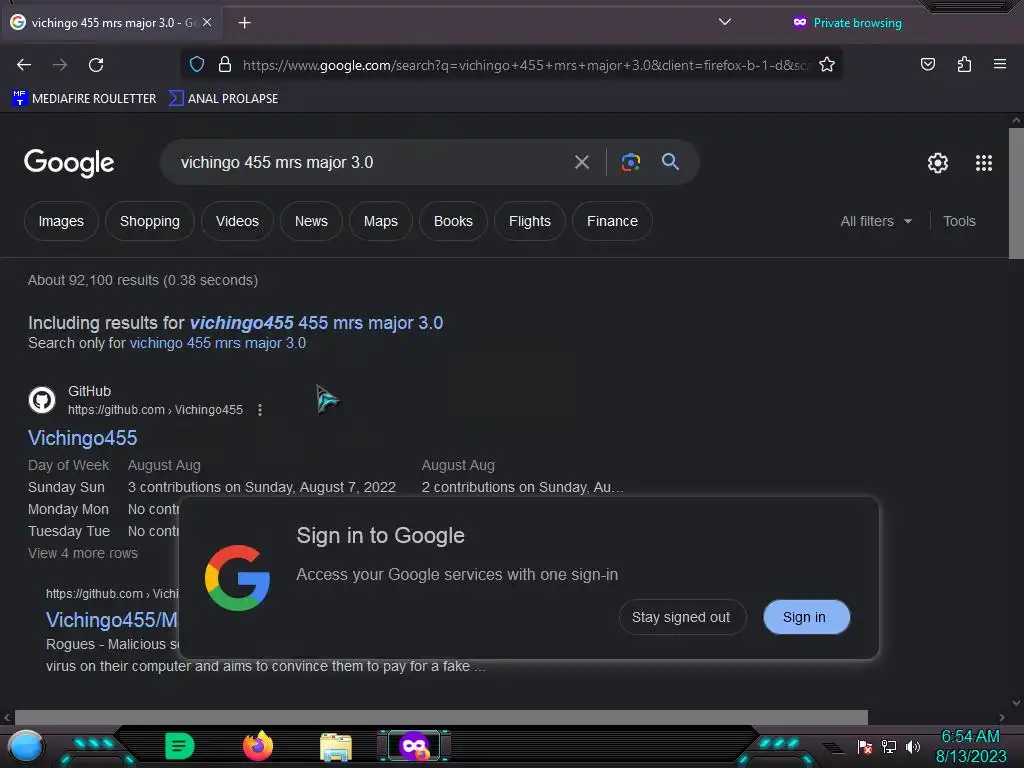The image size is (1024, 768).
Task: Open more options dots for GitHub result
Action: pyautogui.click(x=260, y=410)
